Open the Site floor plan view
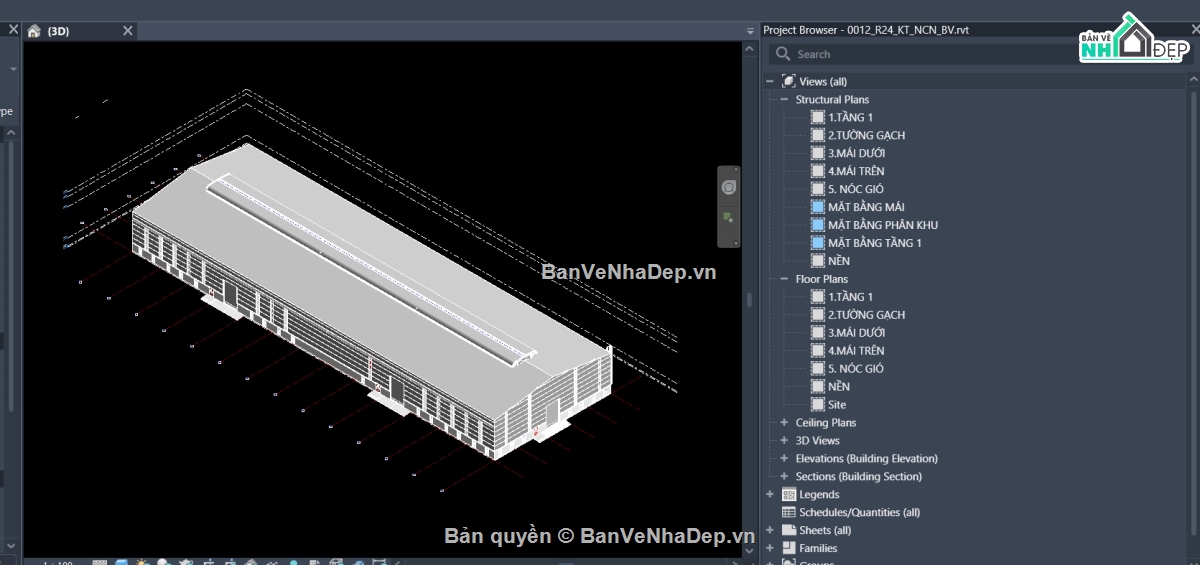Screen dimensions: 1200x565 click(837, 405)
